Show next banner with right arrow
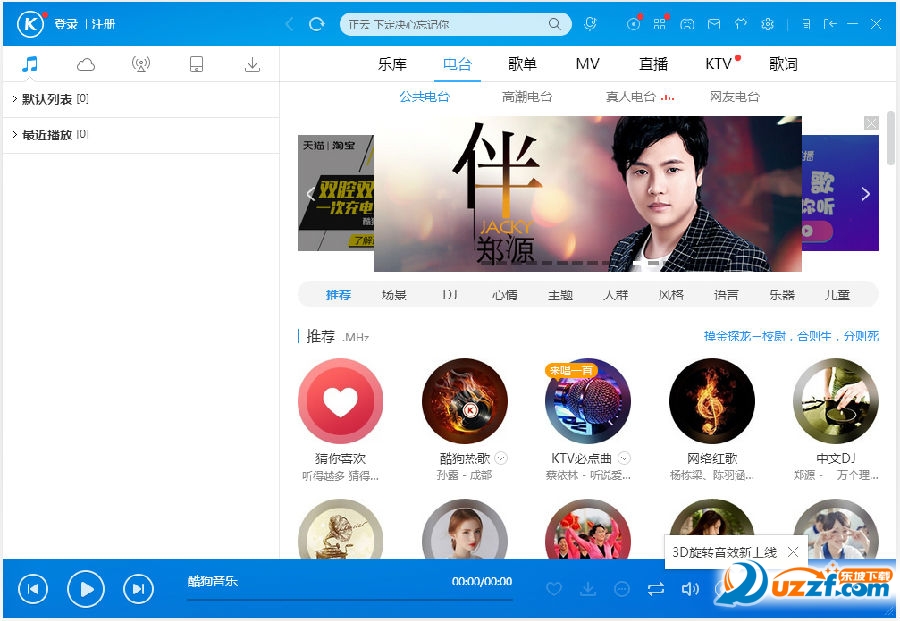This screenshot has width=900, height=621. click(866, 194)
